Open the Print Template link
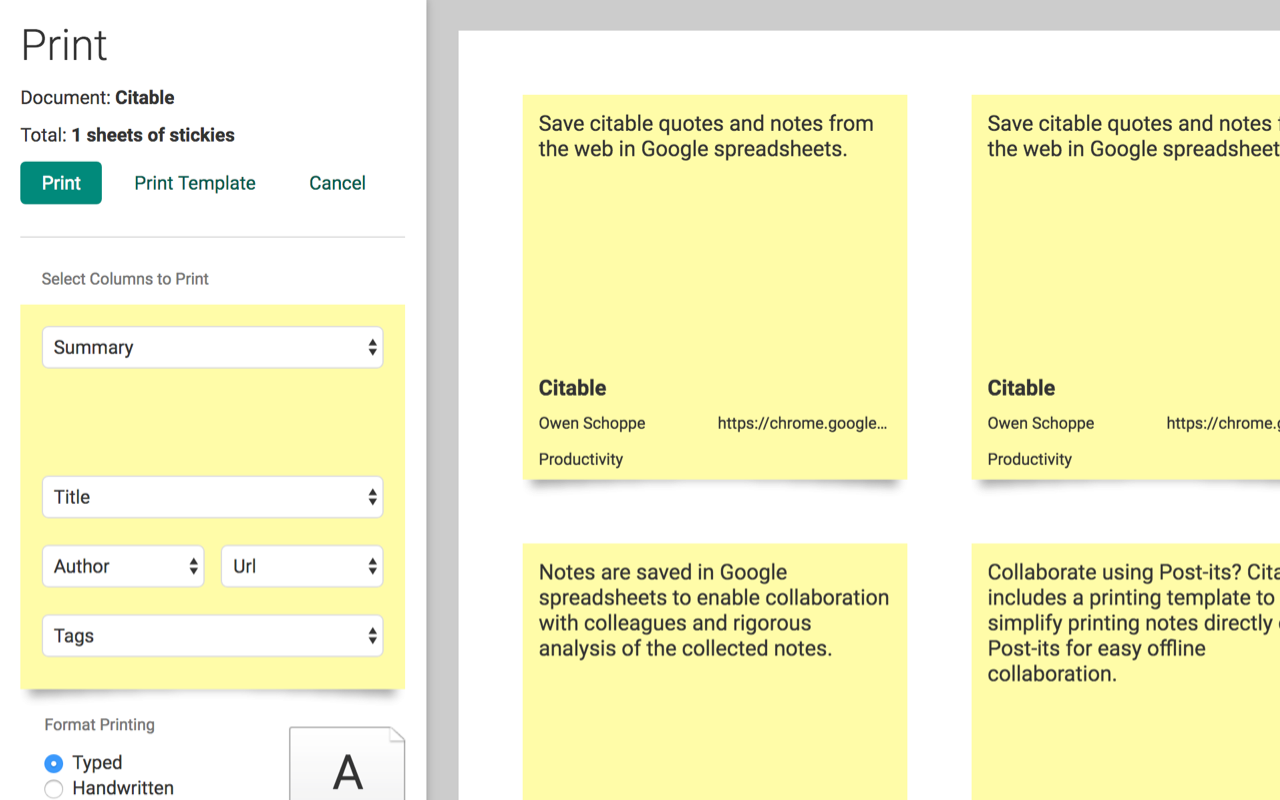The image size is (1280, 800). coord(195,183)
